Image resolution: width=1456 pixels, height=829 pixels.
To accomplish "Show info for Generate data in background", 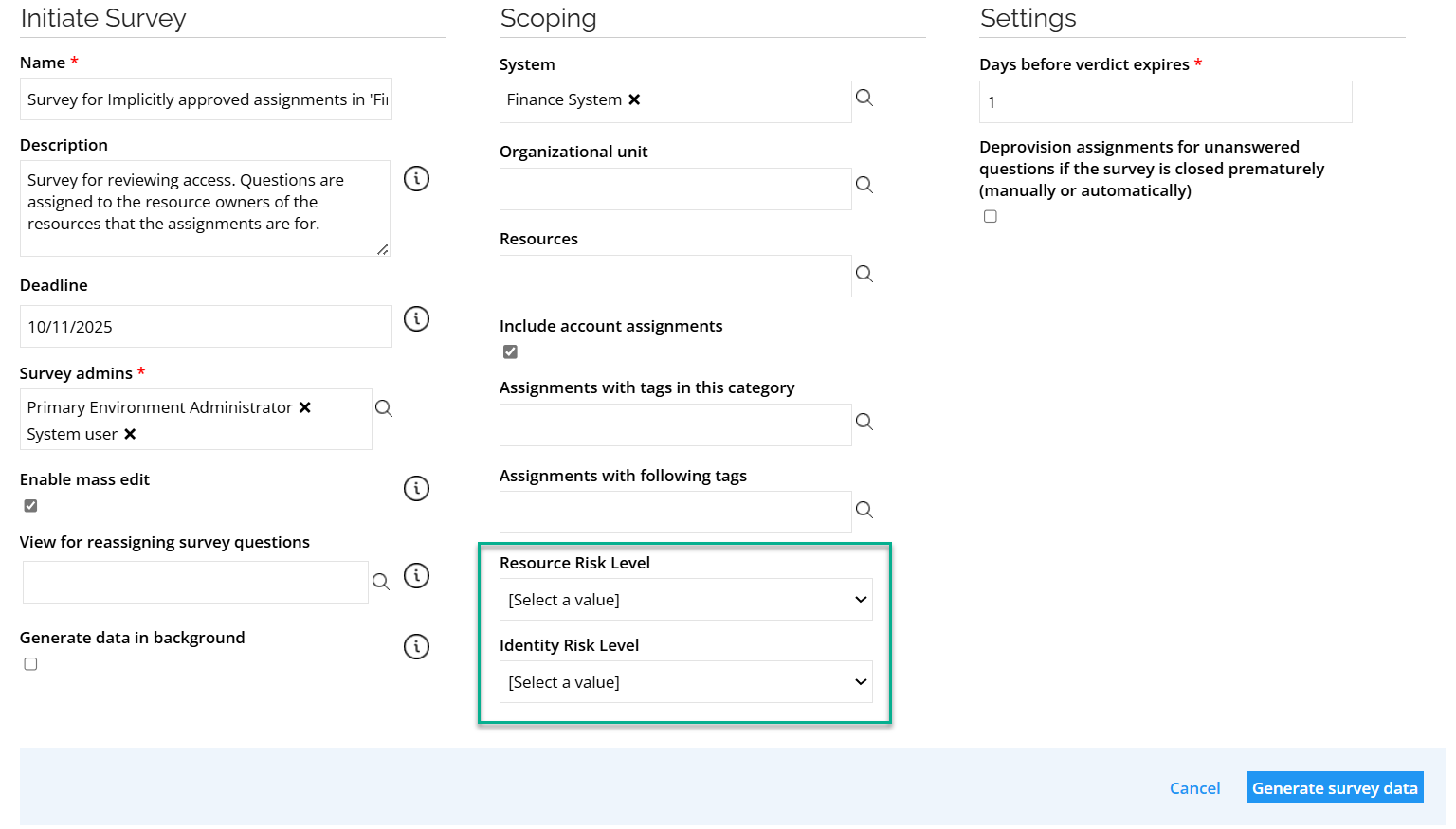I will pos(416,647).
